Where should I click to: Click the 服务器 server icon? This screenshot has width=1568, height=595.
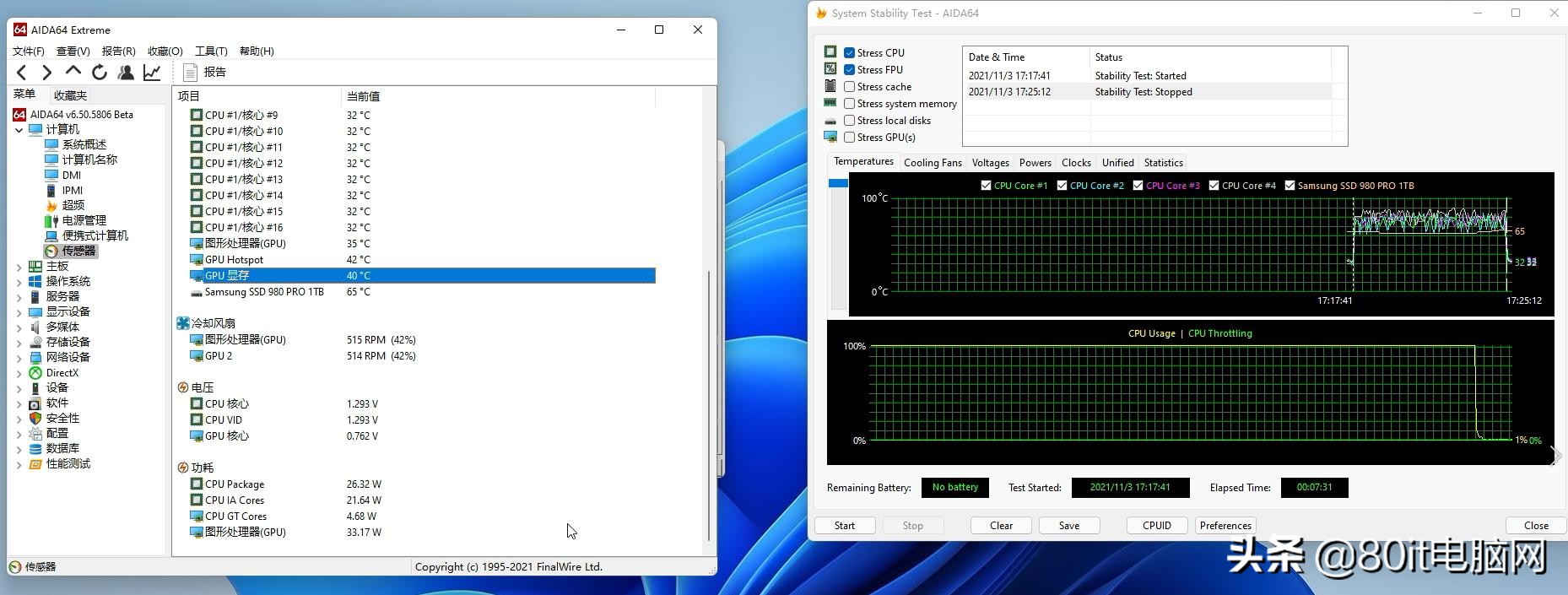[x=35, y=296]
